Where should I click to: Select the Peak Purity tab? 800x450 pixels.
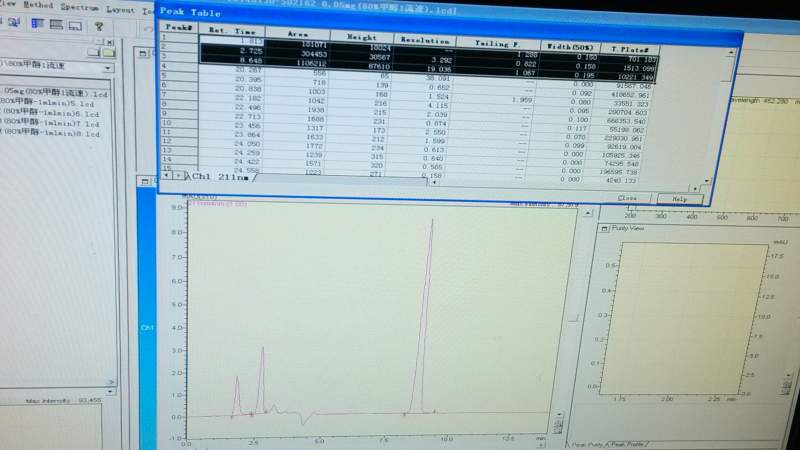pos(585,444)
